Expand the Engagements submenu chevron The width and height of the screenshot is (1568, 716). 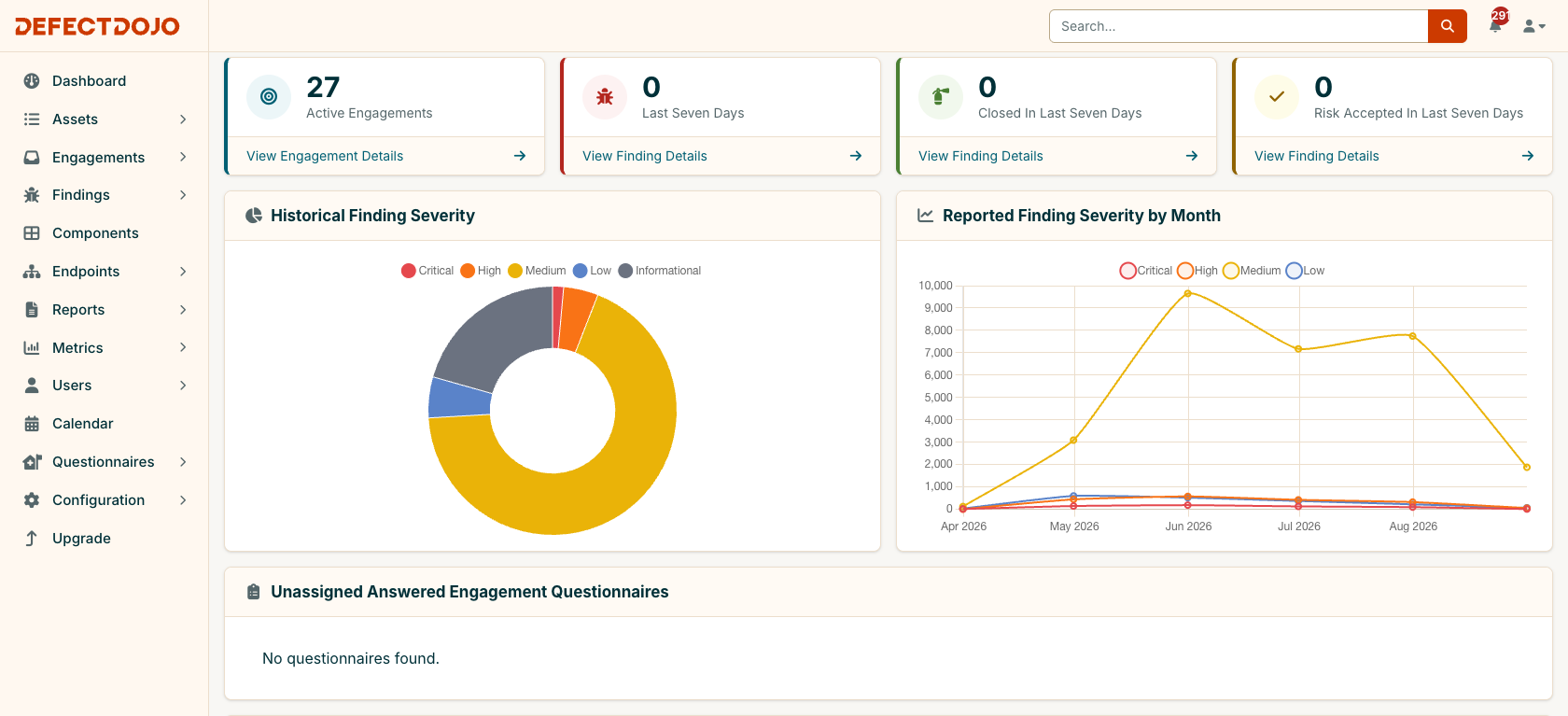pos(183,157)
